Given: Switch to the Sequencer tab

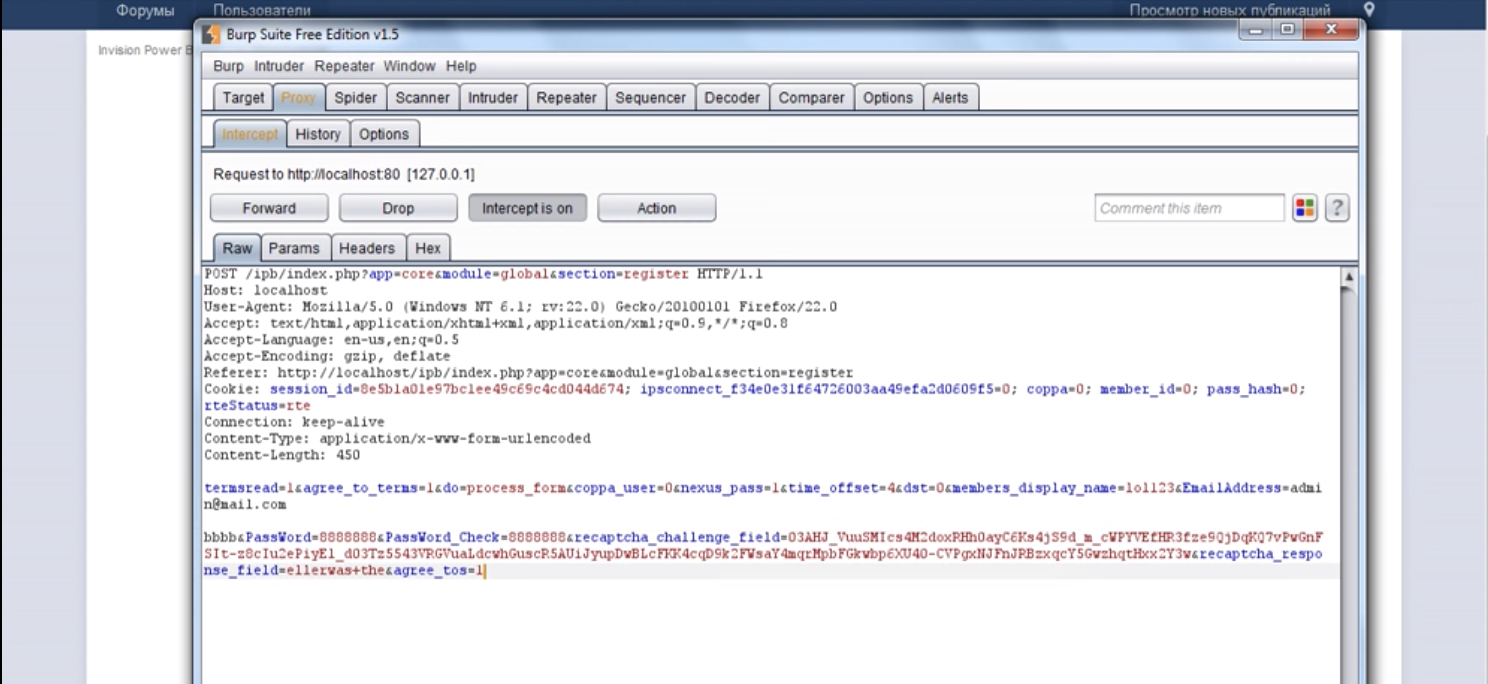Looking at the screenshot, I should 650,97.
